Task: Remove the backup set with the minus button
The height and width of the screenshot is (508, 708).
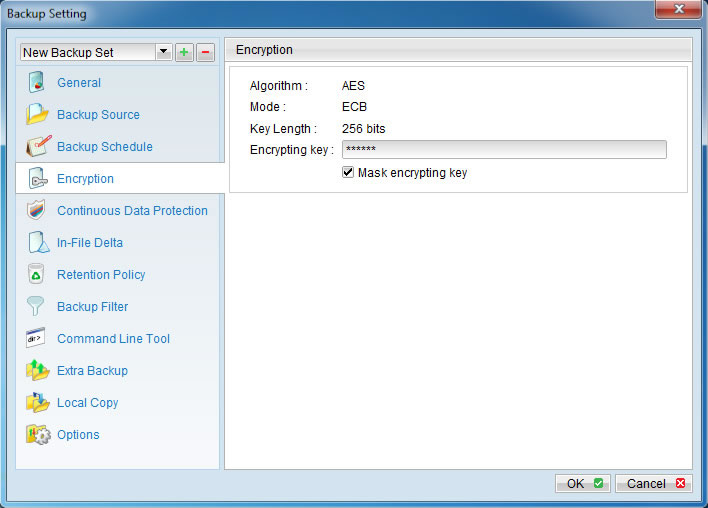Action: [205, 52]
